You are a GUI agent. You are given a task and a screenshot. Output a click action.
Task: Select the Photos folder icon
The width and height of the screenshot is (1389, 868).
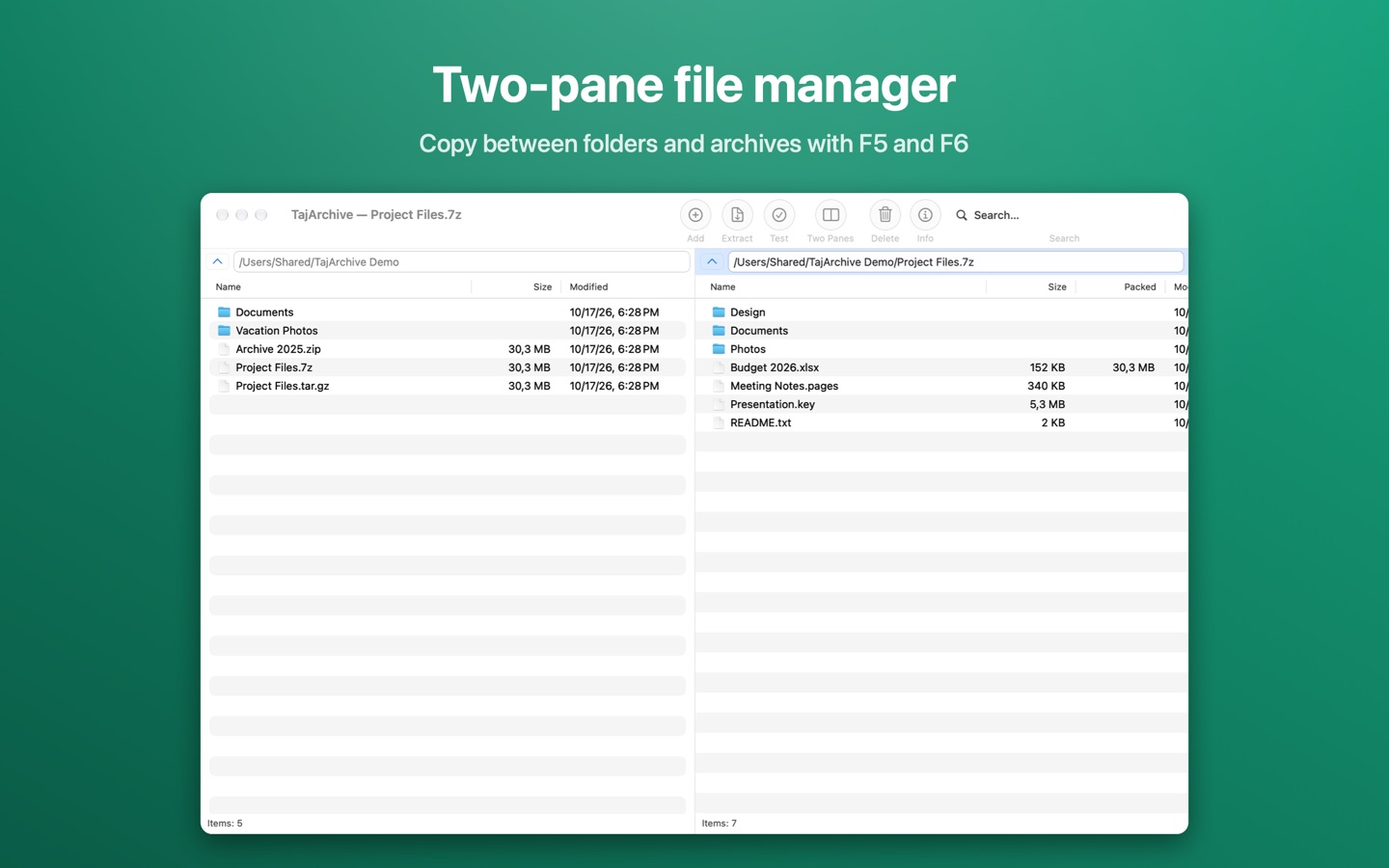pyautogui.click(x=719, y=349)
